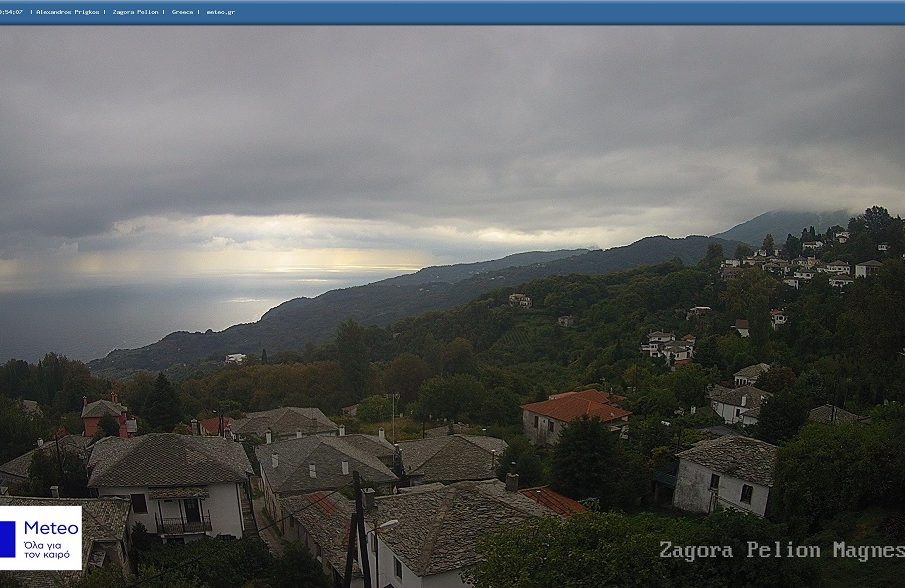The image size is (905, 588).
Task: Click the small orange roof near bottom center
Action: point(553,500)
